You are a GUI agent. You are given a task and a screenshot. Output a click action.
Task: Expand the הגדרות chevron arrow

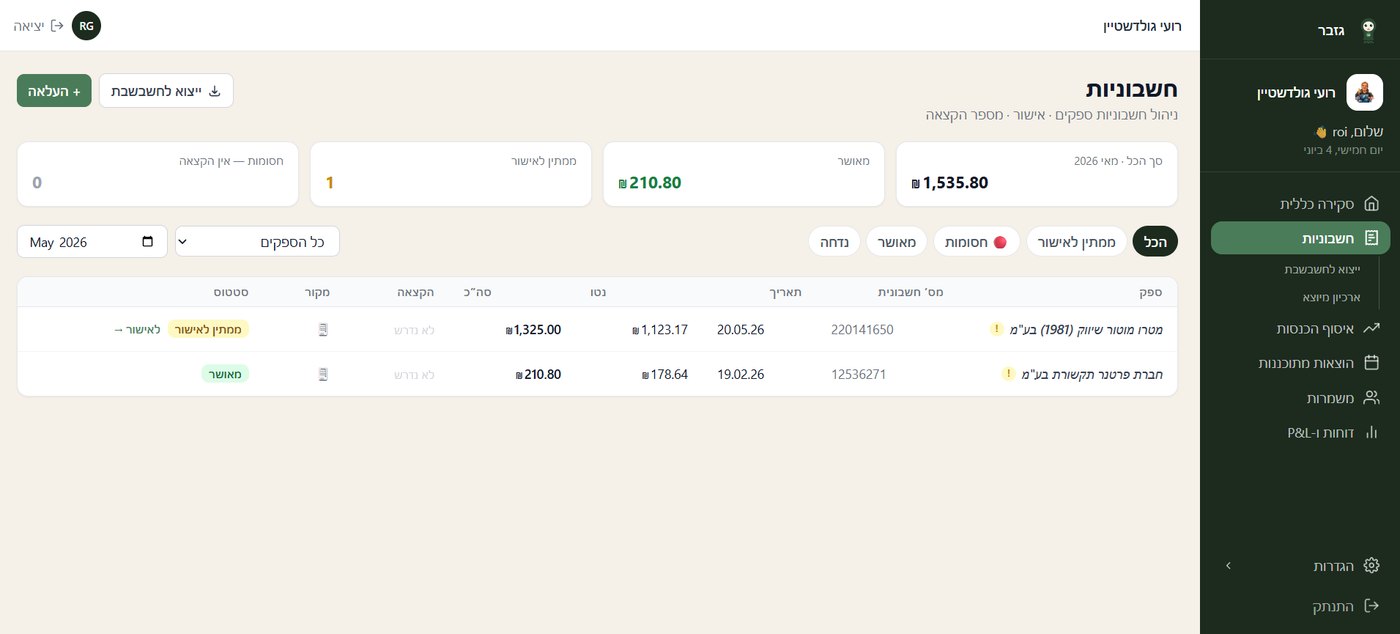[x=1228, y=565]
